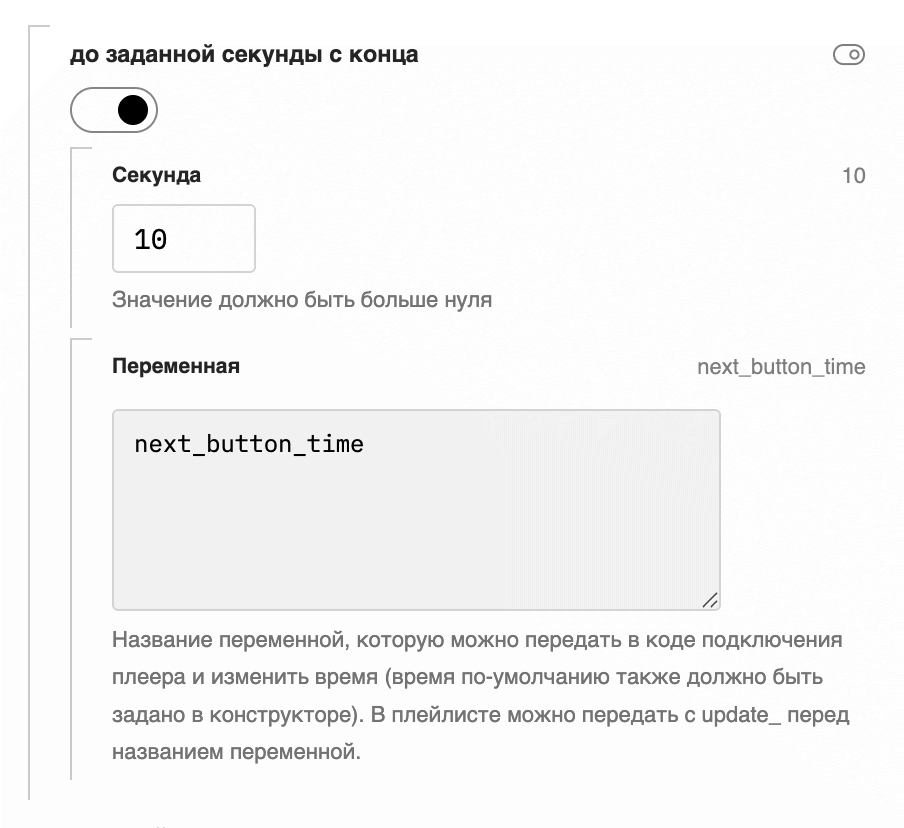Screen dimensions: 904x828
Task: Click the black knob of the toggle
Action: click(x=133, y=110)
